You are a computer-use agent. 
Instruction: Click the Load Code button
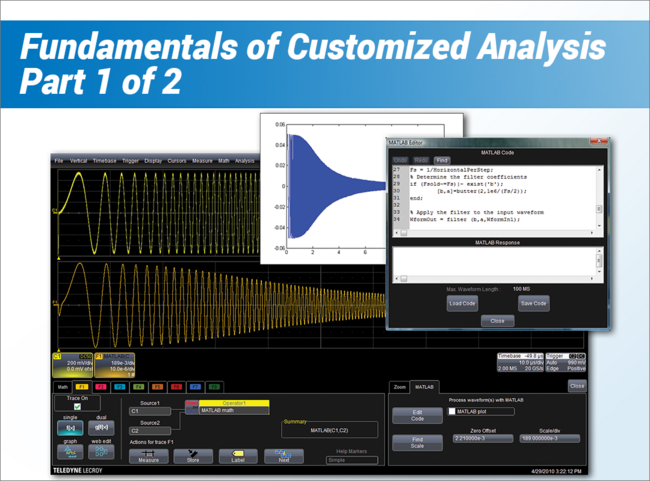462,303
